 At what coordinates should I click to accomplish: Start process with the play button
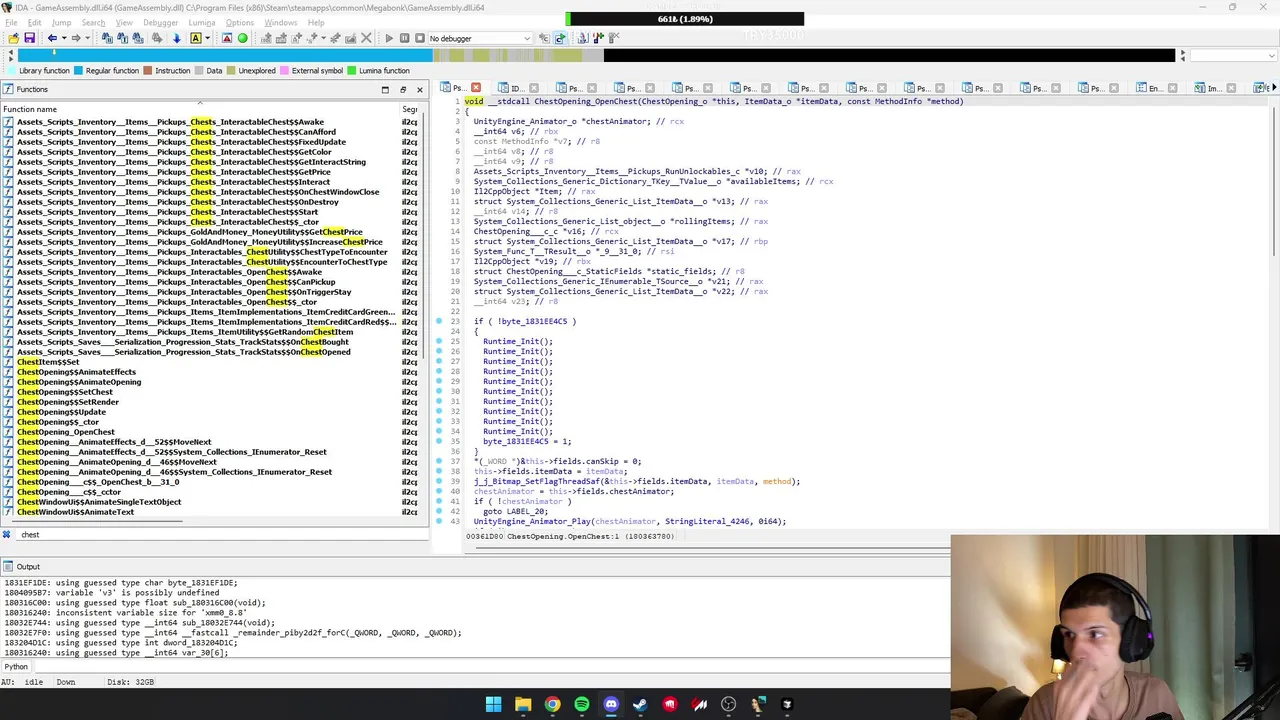coord(389,38)
